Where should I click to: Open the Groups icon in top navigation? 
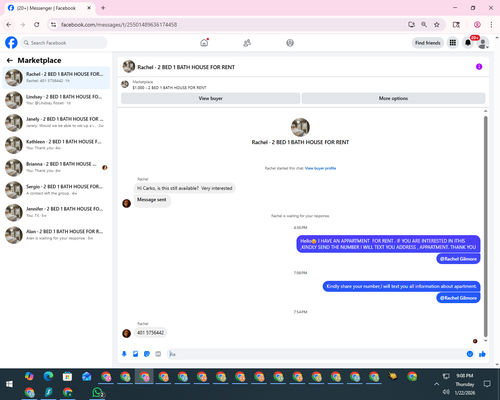[x=290, y=43]
